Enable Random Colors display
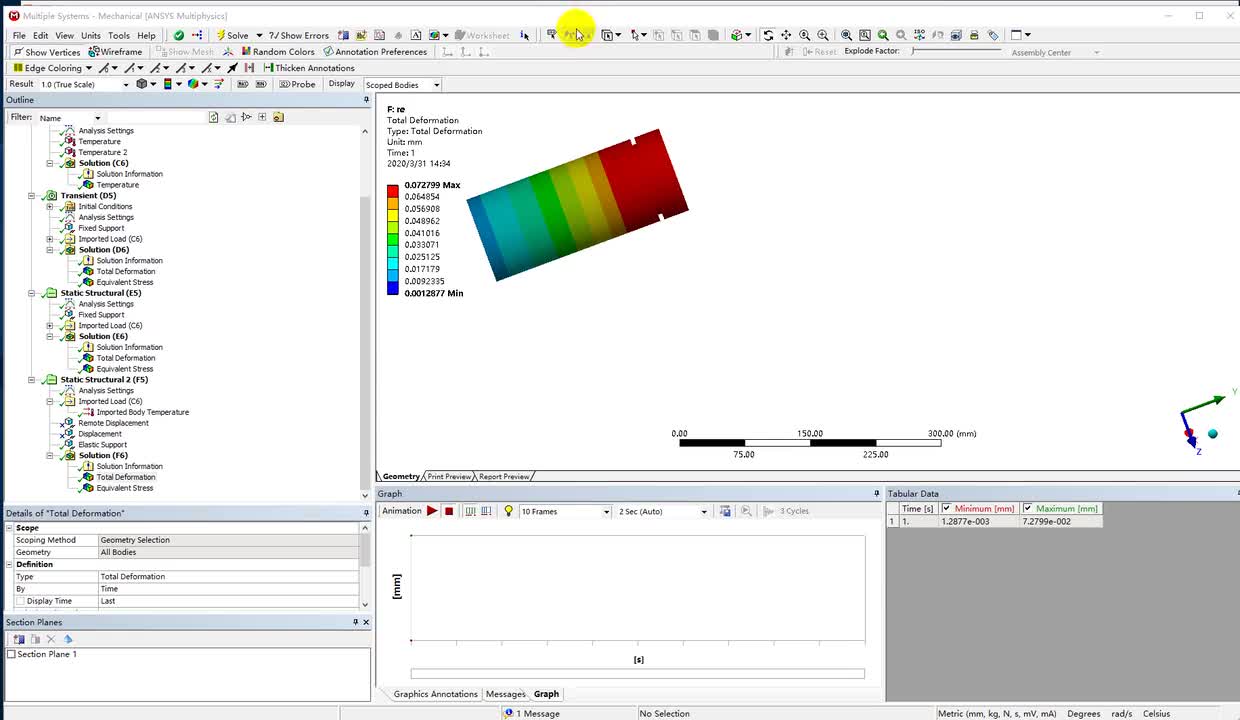This screenshot has height=720, width=1240. [x=276, y=52]
